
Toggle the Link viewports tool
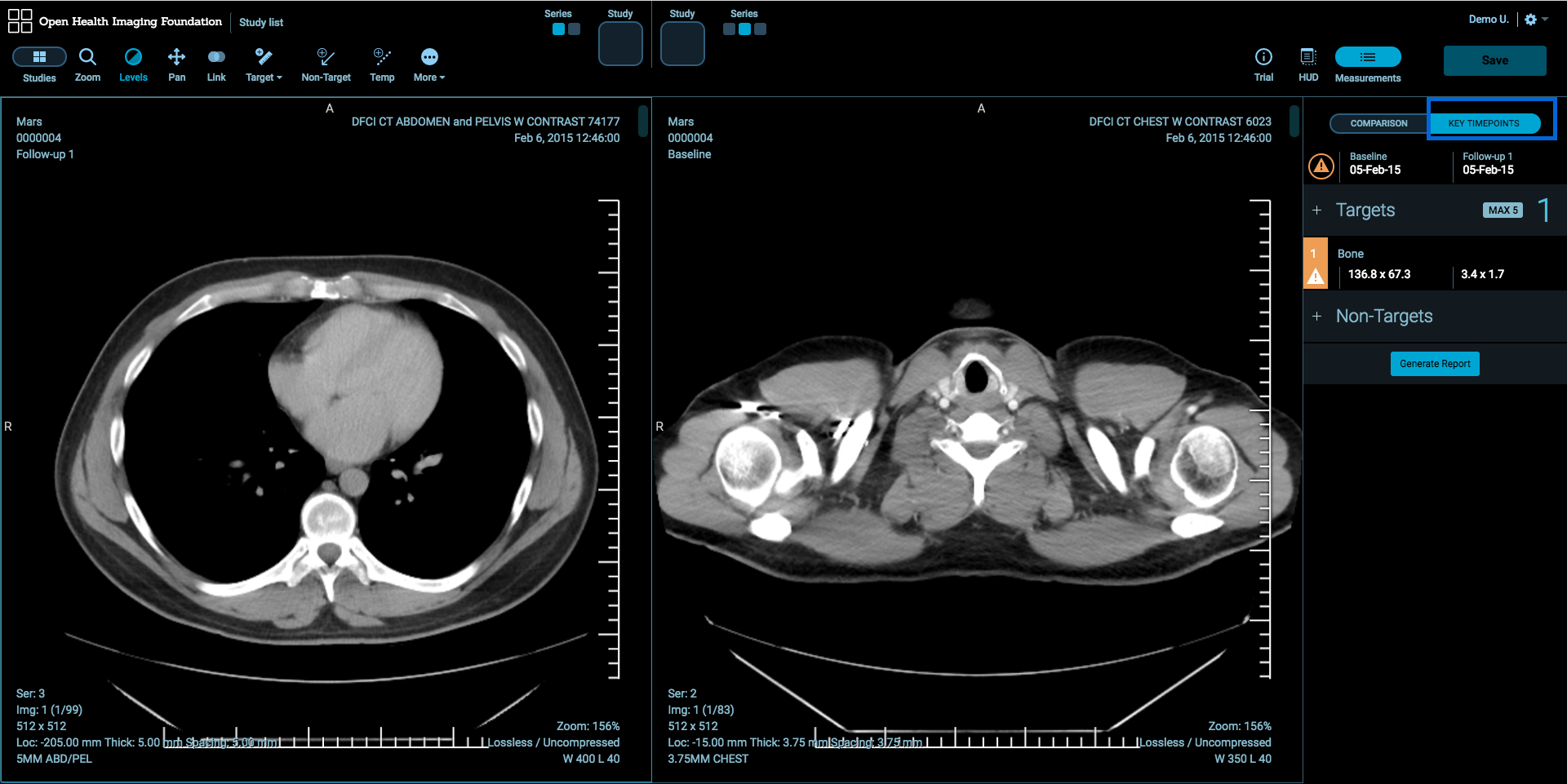(216, 64)
